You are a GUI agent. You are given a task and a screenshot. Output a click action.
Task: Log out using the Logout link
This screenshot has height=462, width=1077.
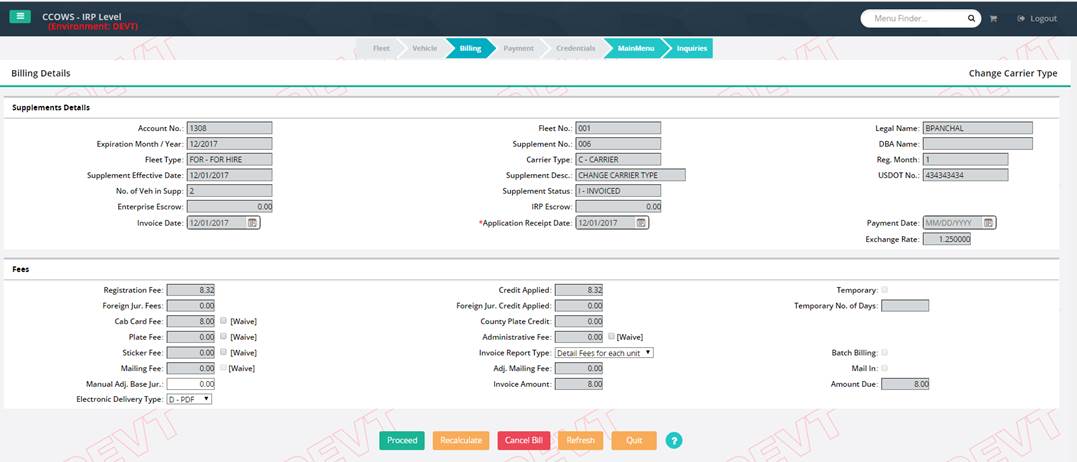click(x=1036, y=19)
